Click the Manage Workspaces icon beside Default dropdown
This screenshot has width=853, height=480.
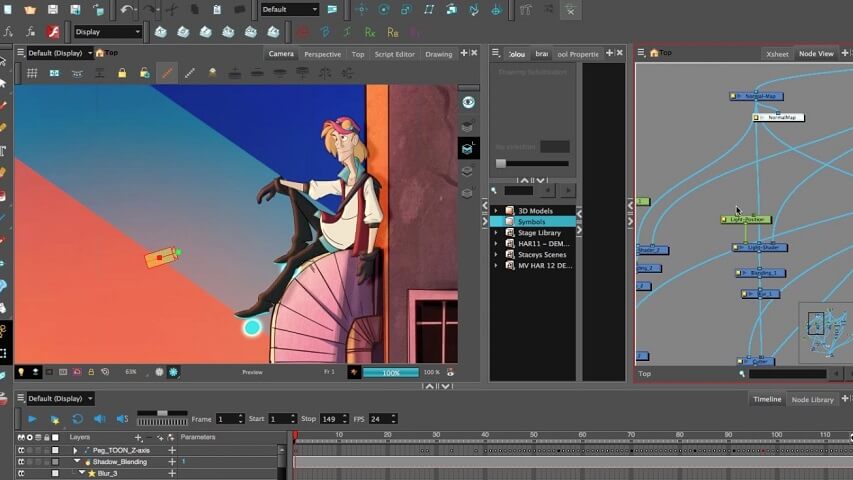coord(332,9)
